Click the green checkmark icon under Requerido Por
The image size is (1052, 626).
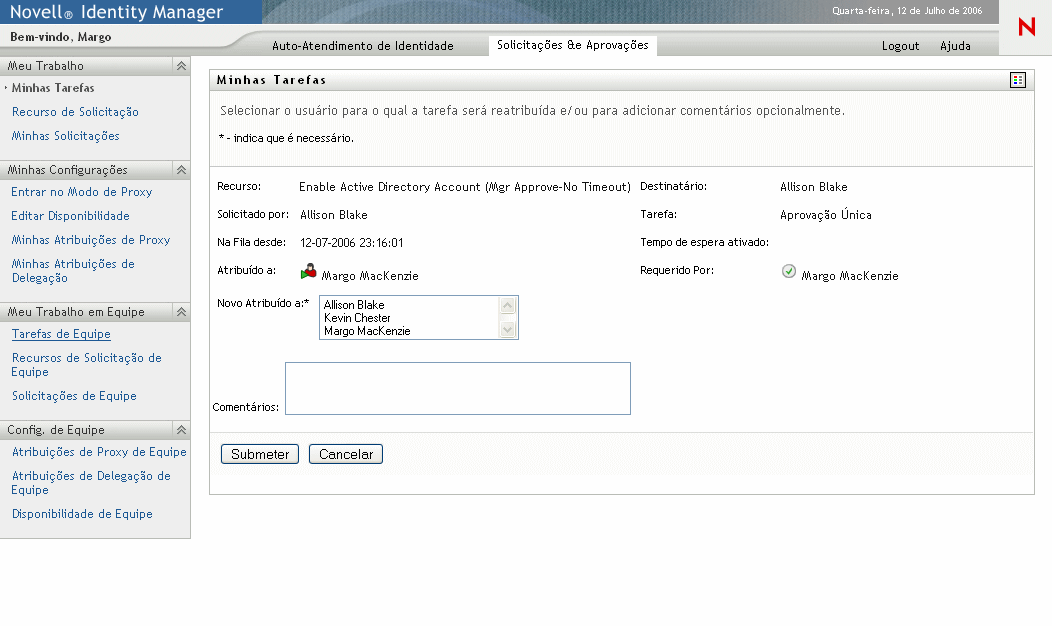click(789, 271)
